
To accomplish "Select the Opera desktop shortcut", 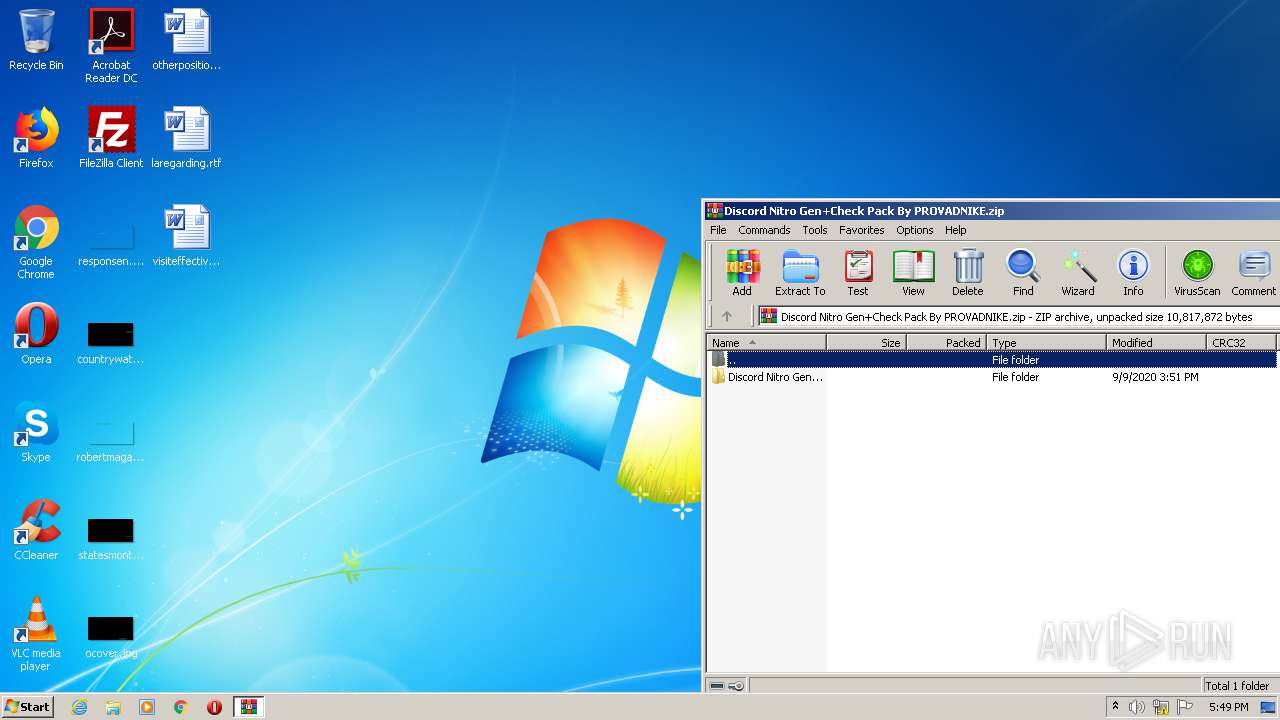I will click(x=36, y=334).
